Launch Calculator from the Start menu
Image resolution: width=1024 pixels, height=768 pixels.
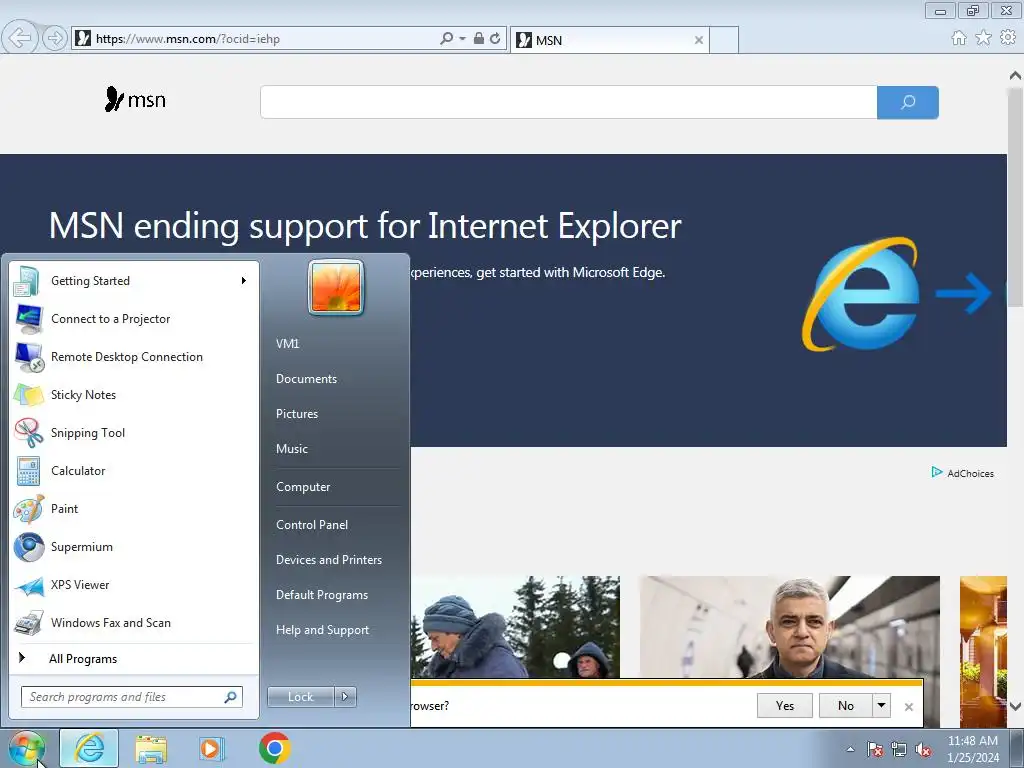click(x=134, y=471)
